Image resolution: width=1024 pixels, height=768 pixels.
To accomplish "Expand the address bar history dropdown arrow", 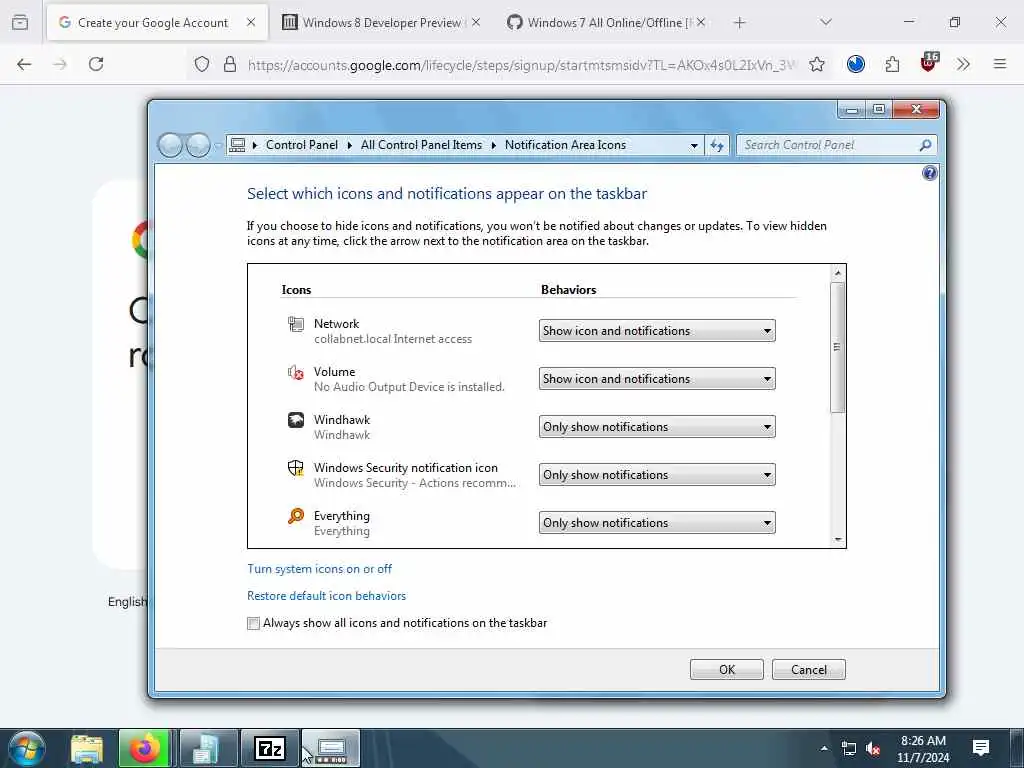I will tap(694, 145).
